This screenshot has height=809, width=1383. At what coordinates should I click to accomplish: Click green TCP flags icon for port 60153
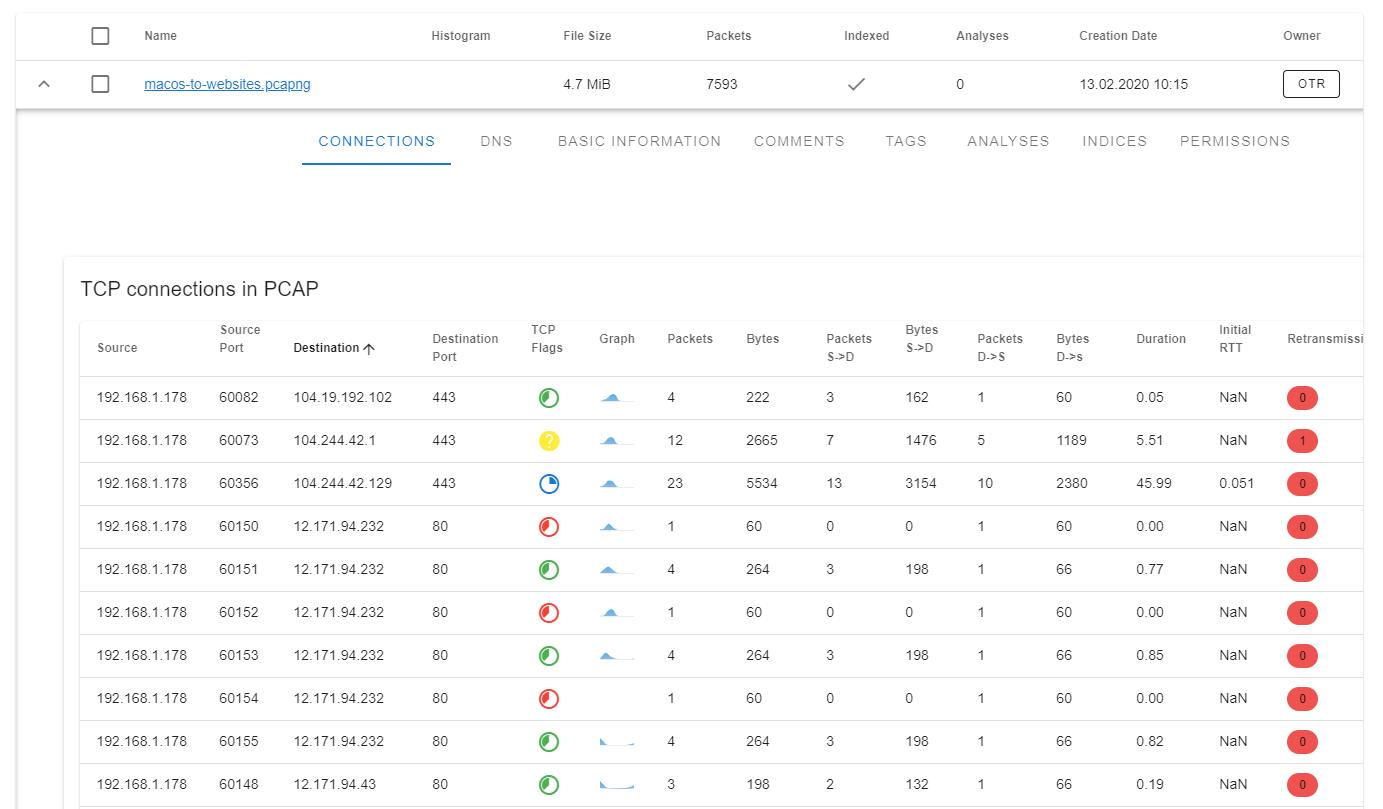click(548, 656)
